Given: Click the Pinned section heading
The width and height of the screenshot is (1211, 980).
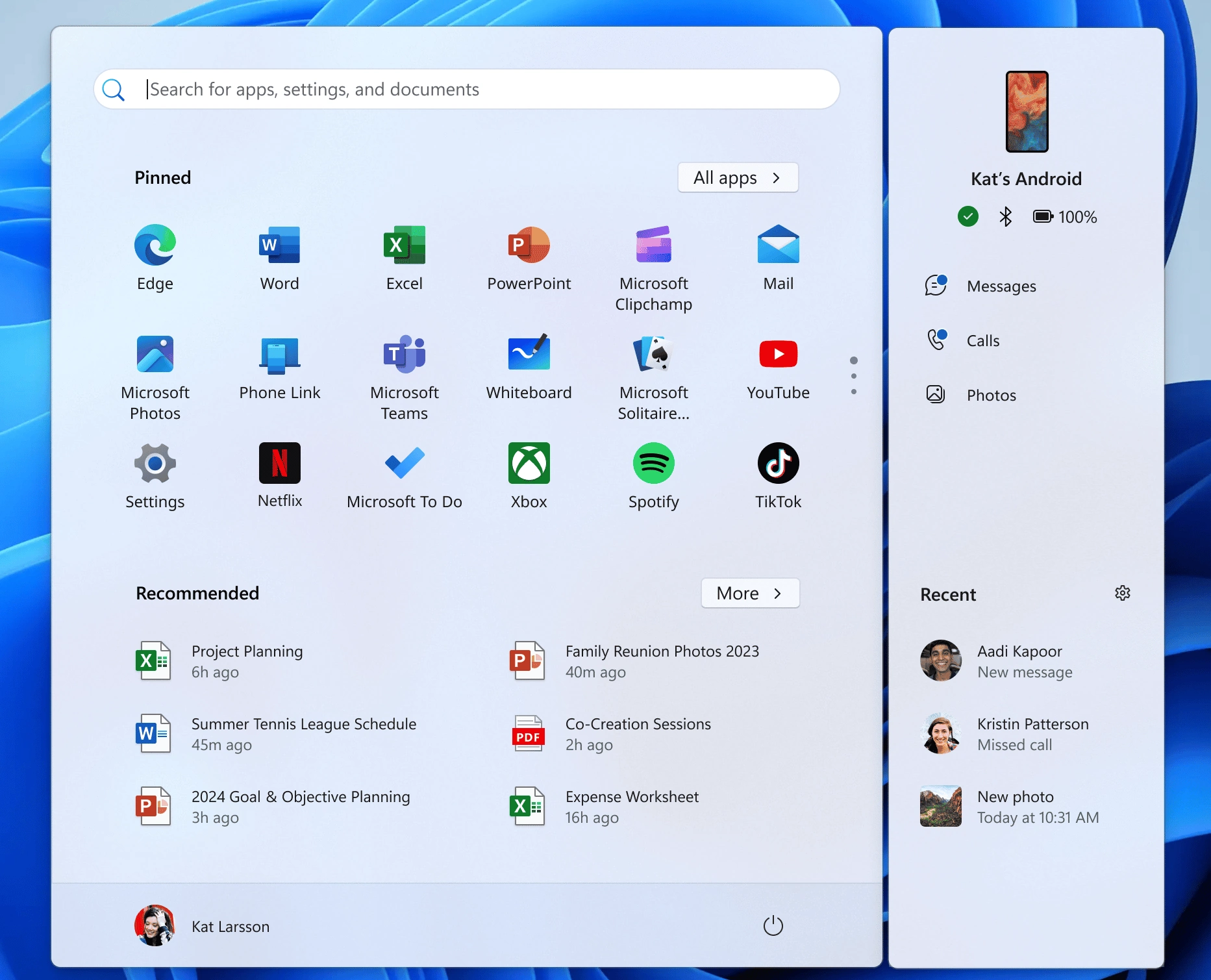Looking at the screenshot, I should click(x=163, y=177).
